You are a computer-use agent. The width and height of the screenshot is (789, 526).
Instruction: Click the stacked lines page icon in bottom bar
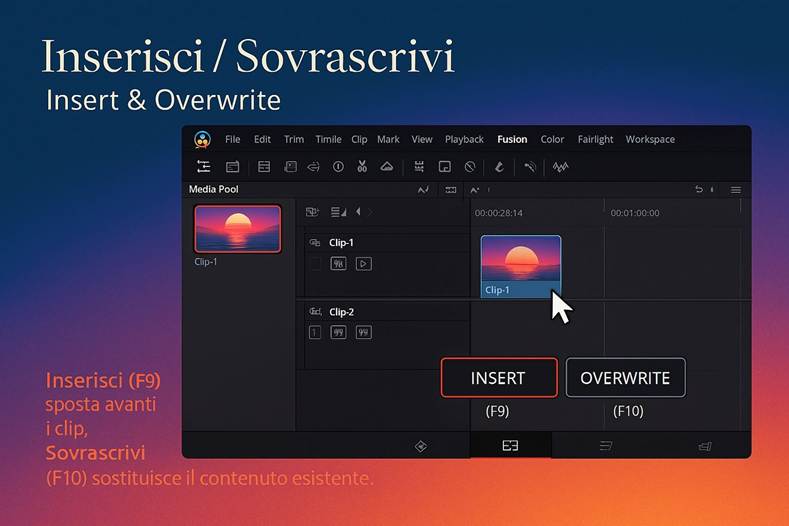[x=606, y=445]
